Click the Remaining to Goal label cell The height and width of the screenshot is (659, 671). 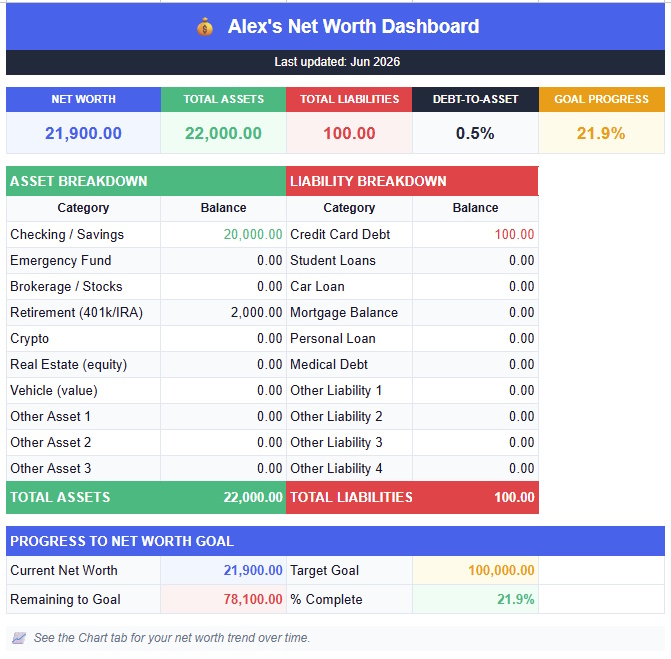[83, 600]
